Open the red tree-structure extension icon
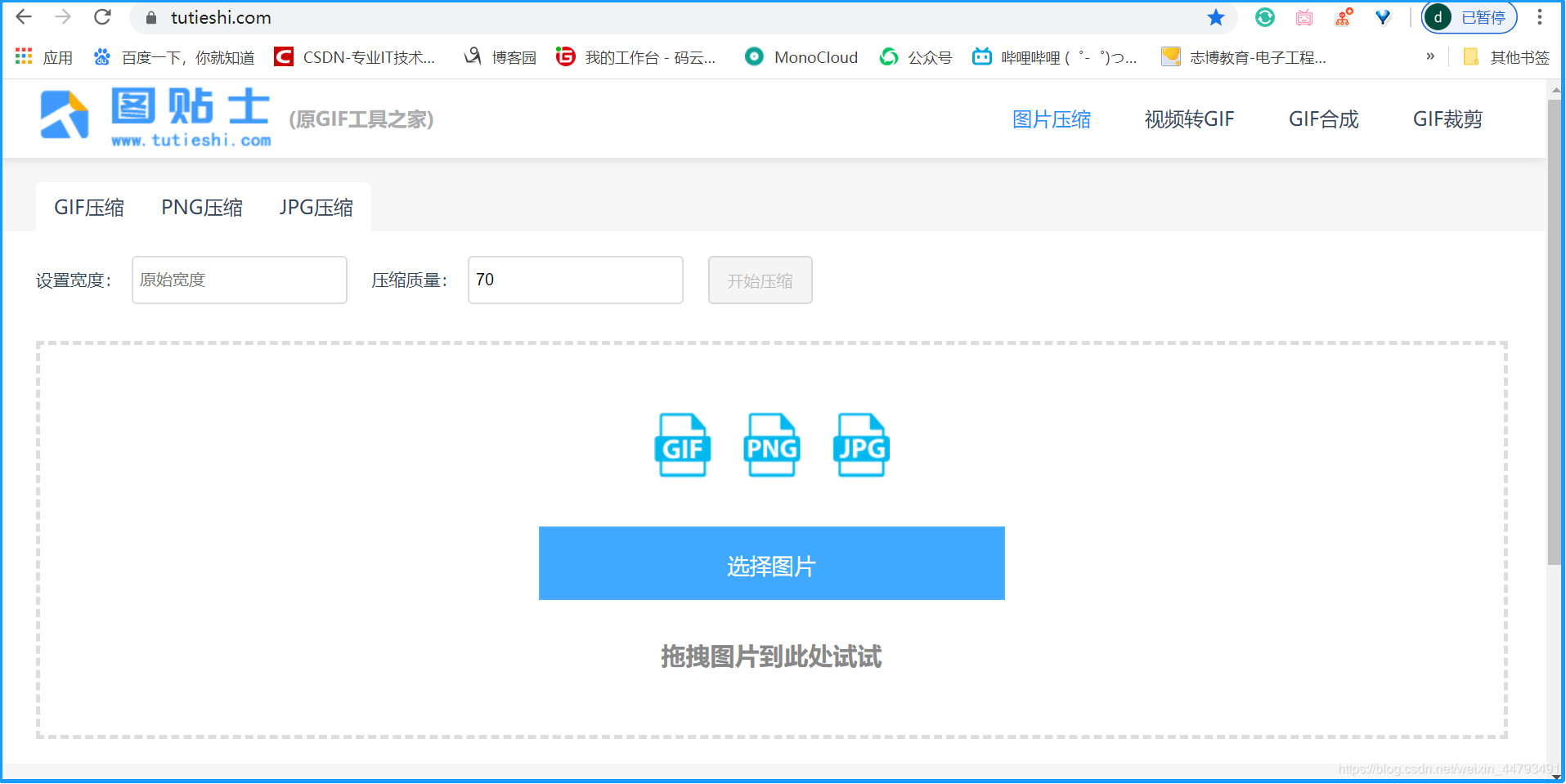1566x784 pixels. (x=1344, y=17)
